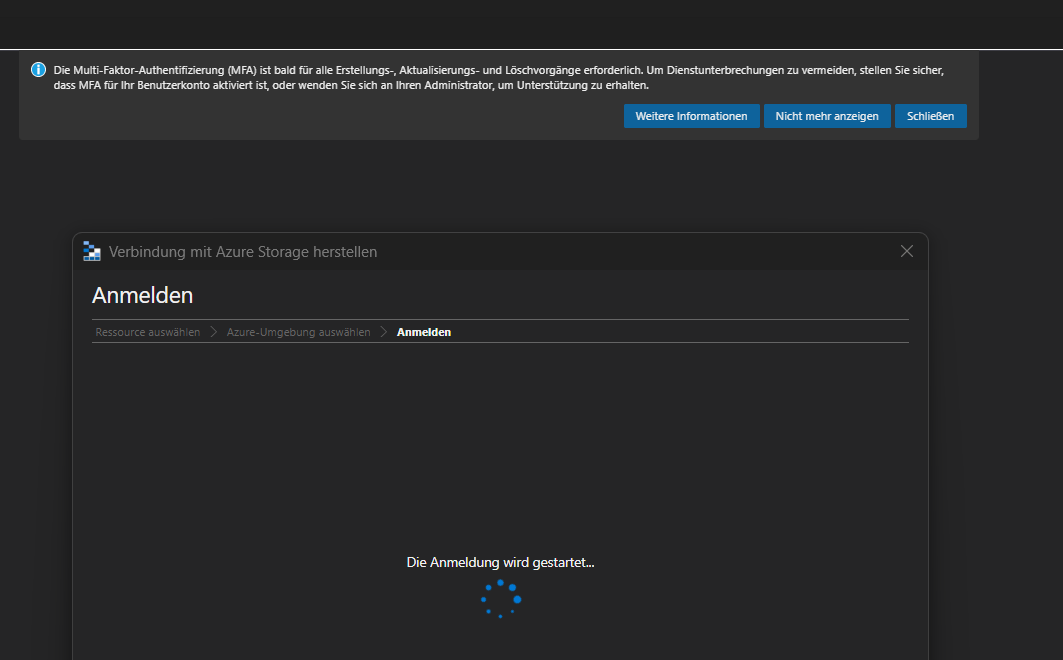This screenshot has width=1063, height=660.
Task: Select Nicht mehr anzeigen in the MFA notice
Action: point(827,116)
